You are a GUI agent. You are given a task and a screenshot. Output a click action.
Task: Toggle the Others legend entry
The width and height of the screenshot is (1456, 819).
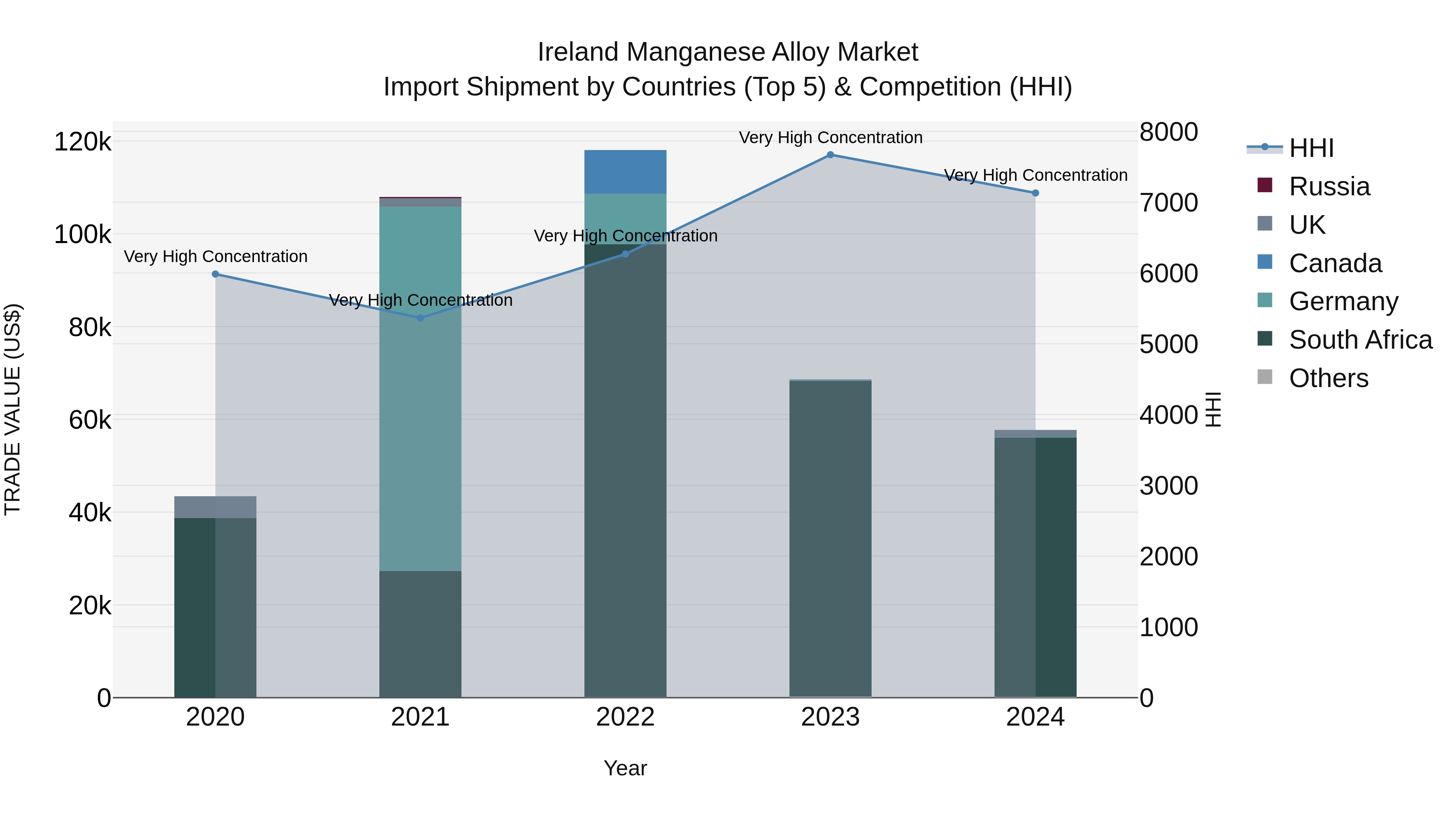(x=1312, y=378)
